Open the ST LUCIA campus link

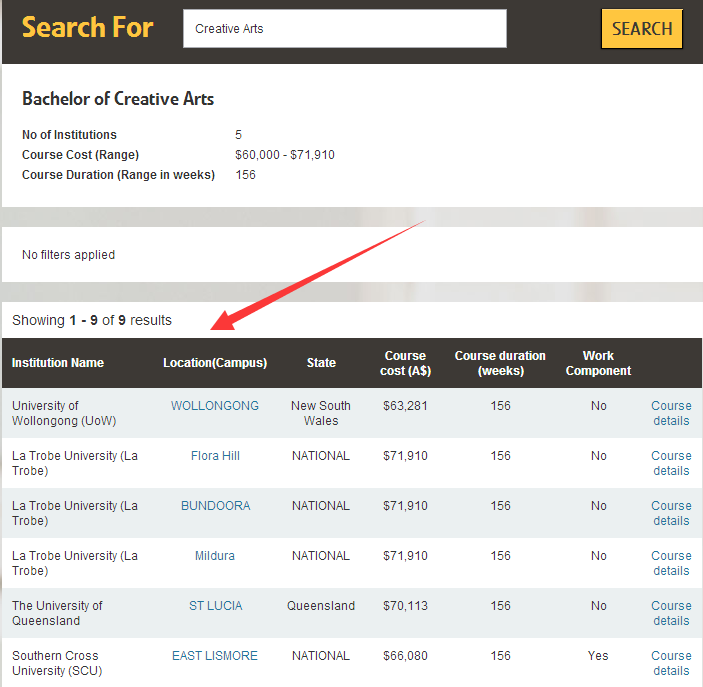pyautogui.click(x=215, y=606)
